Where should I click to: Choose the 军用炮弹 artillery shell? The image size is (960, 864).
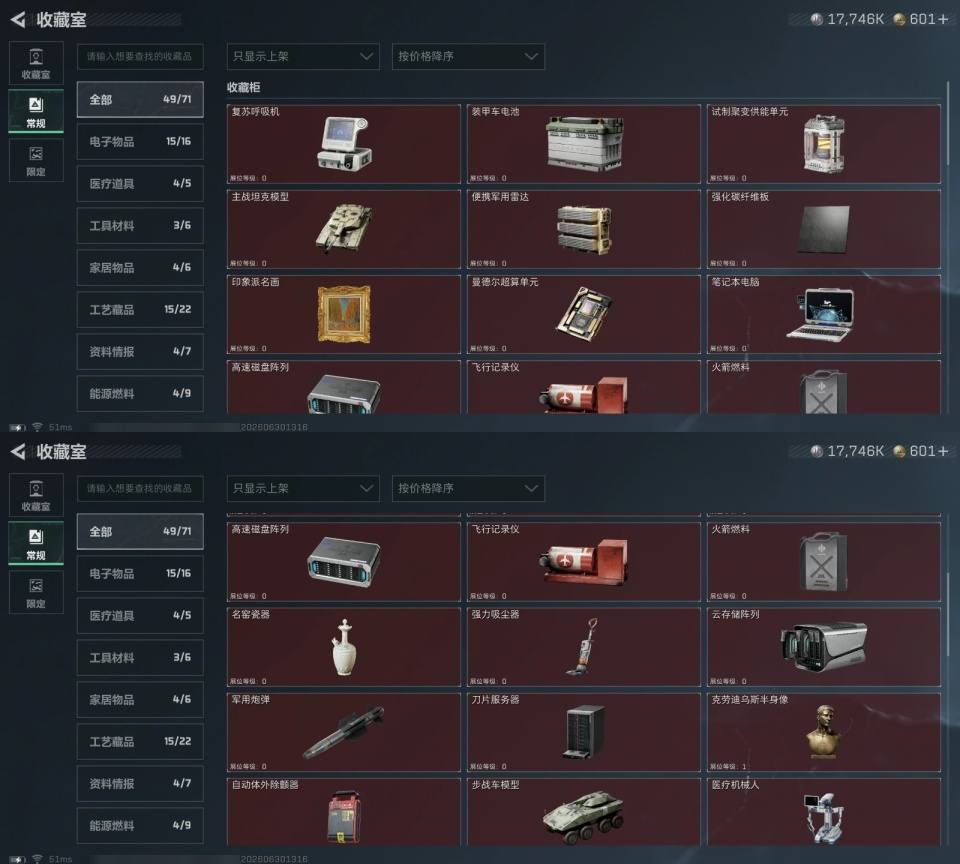[343, 732]
